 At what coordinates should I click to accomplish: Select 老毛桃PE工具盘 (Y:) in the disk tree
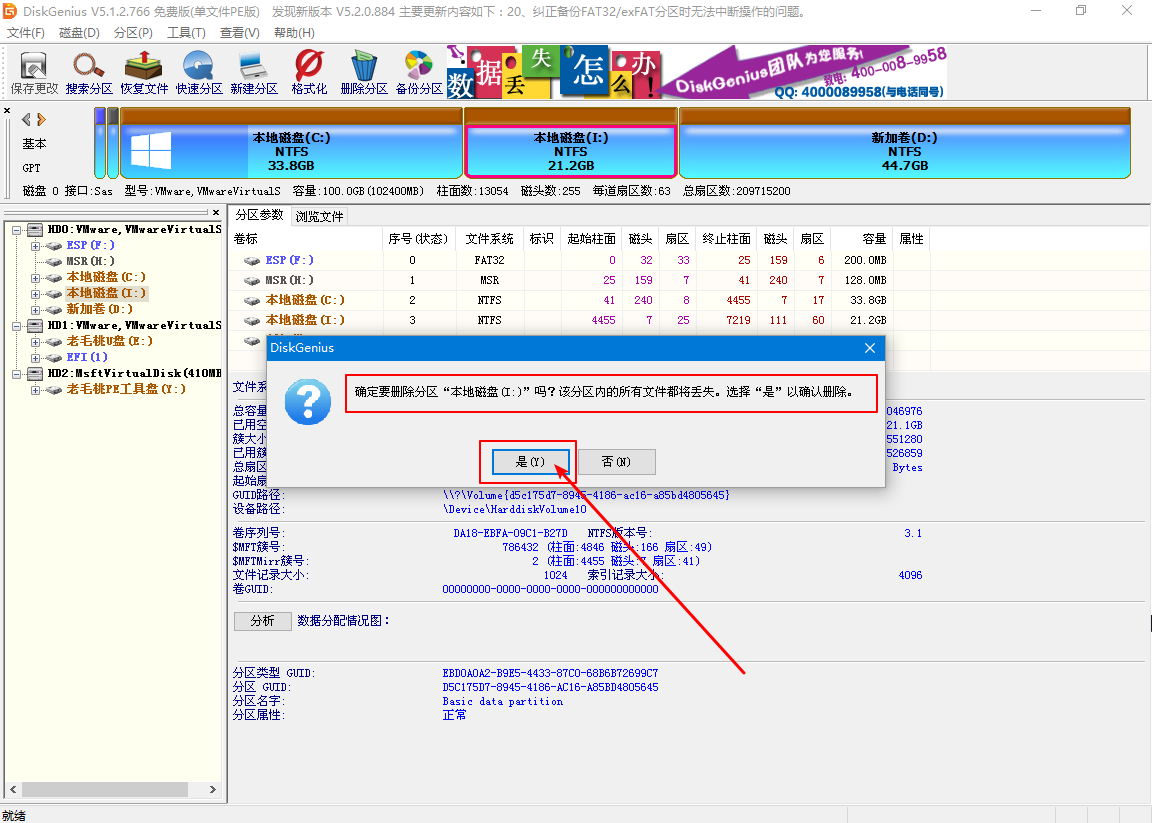click(126, 389)
